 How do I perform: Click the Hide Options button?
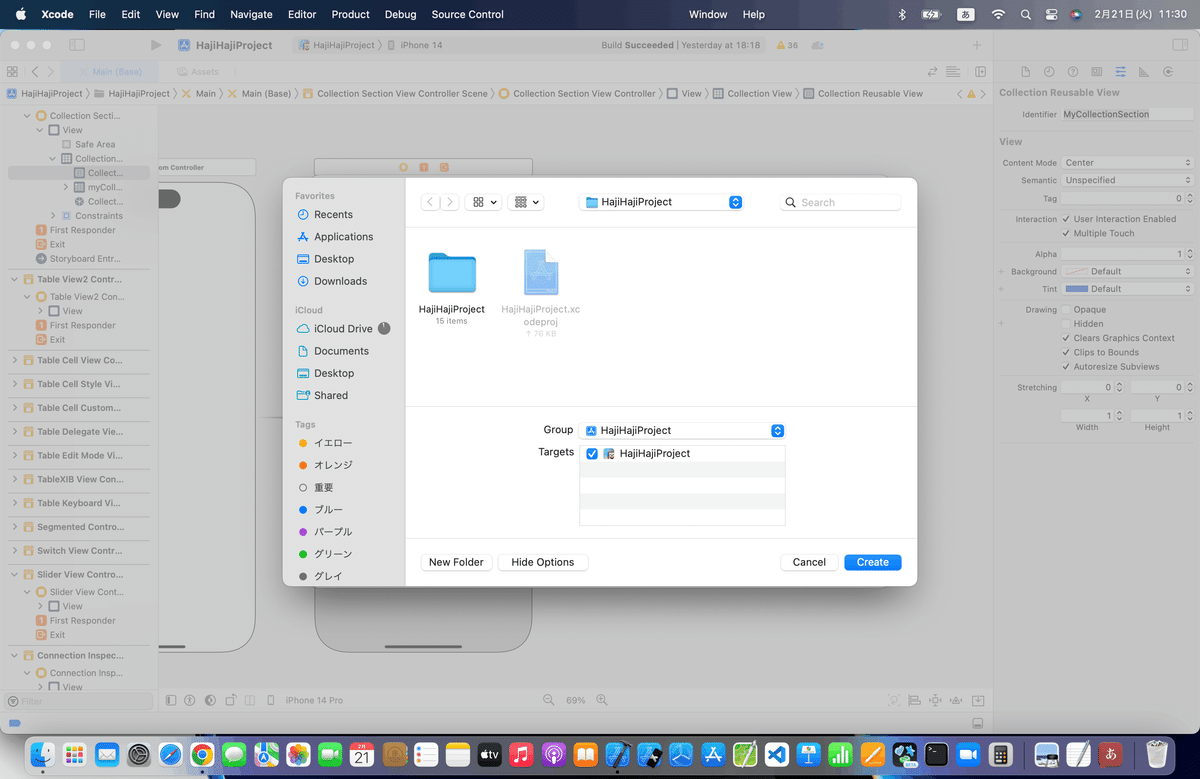coord(543,562)
